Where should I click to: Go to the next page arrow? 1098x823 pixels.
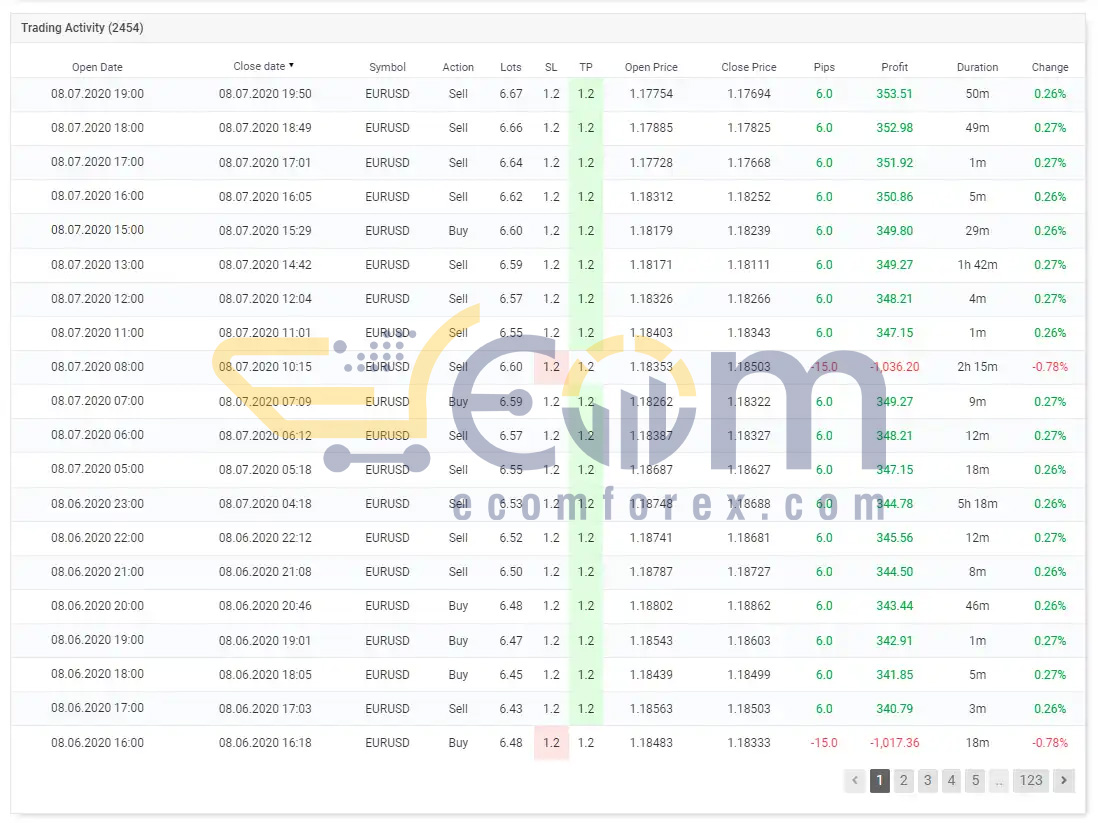[x=1064, y=780]
